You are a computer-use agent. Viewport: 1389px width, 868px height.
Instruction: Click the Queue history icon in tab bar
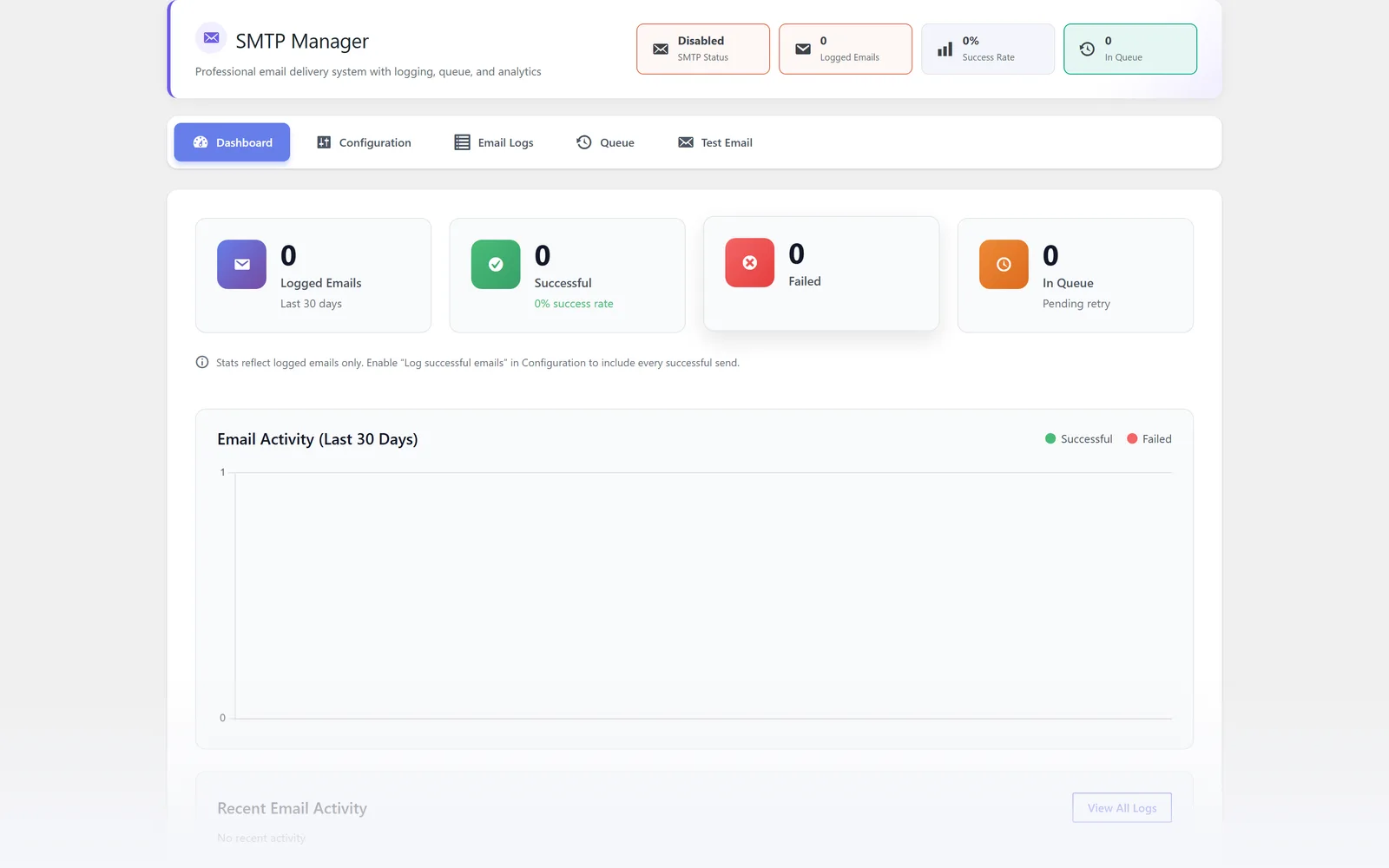(584, 142)
